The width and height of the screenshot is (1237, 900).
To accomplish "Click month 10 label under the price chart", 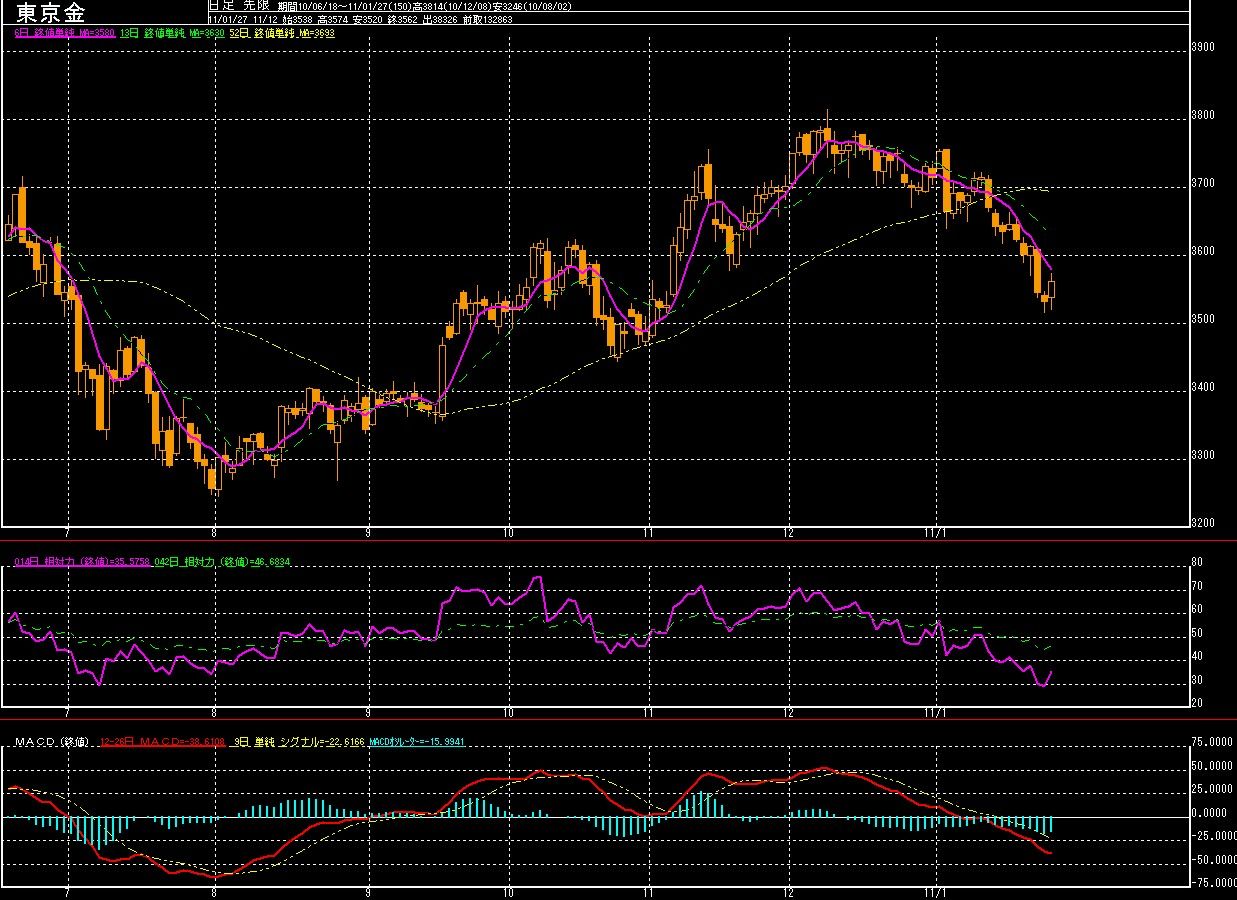I will click(509, 533).
